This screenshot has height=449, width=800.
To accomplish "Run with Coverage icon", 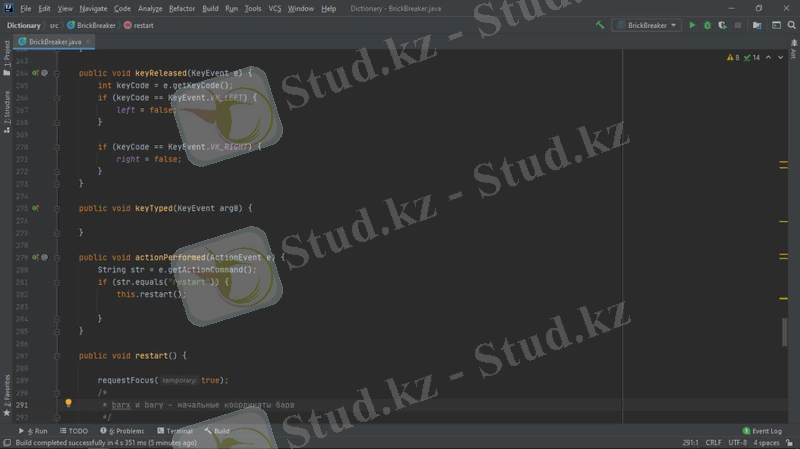I will pyautogui.click(x=722, y=25).
